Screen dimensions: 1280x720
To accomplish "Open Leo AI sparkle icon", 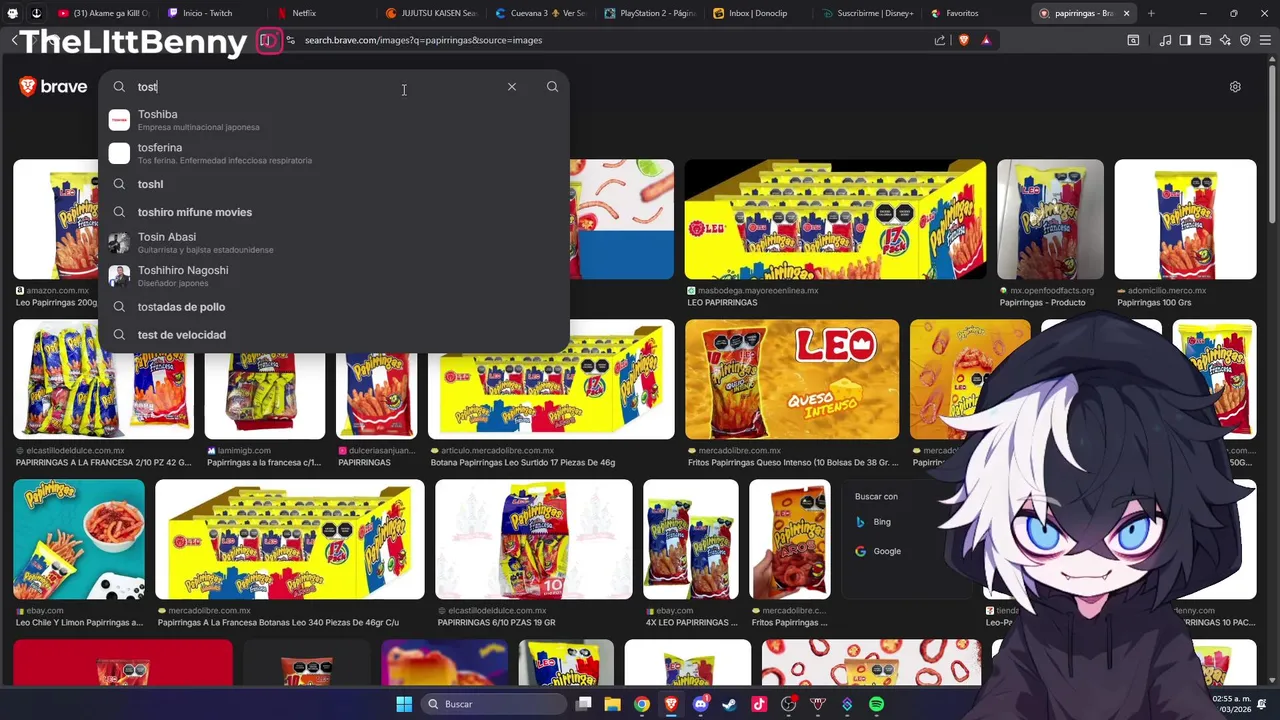I will [1225, 40].
